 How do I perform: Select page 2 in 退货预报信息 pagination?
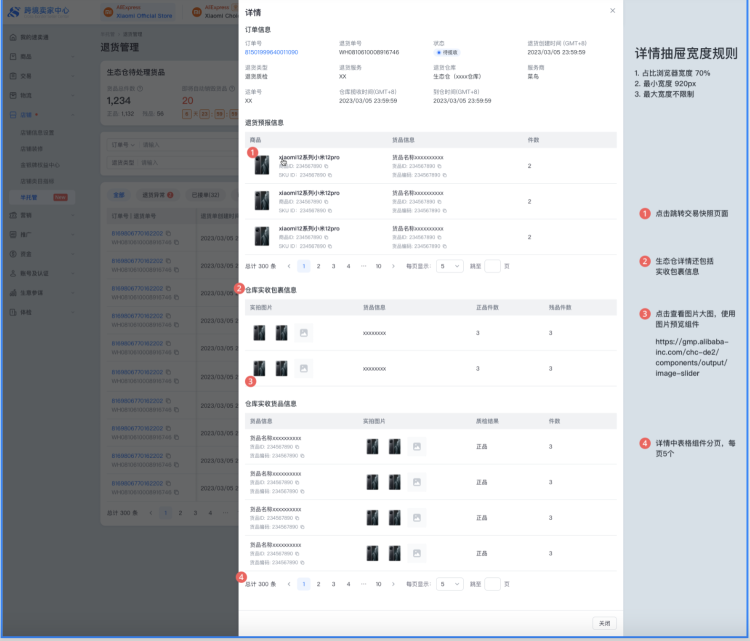click(x=319, y=266)
